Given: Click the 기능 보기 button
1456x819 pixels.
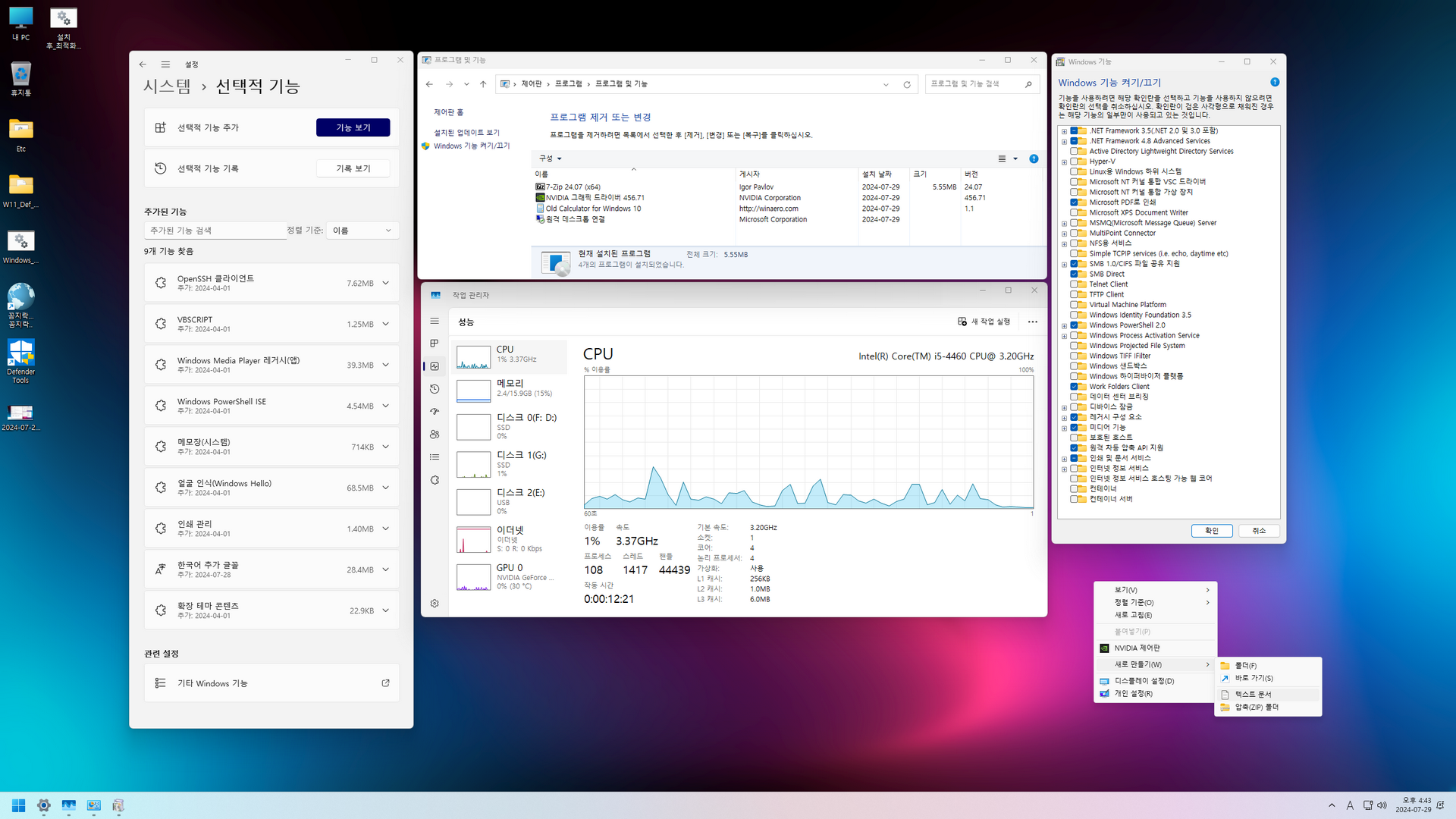Looking at the screenshot, I should [353, 127].
